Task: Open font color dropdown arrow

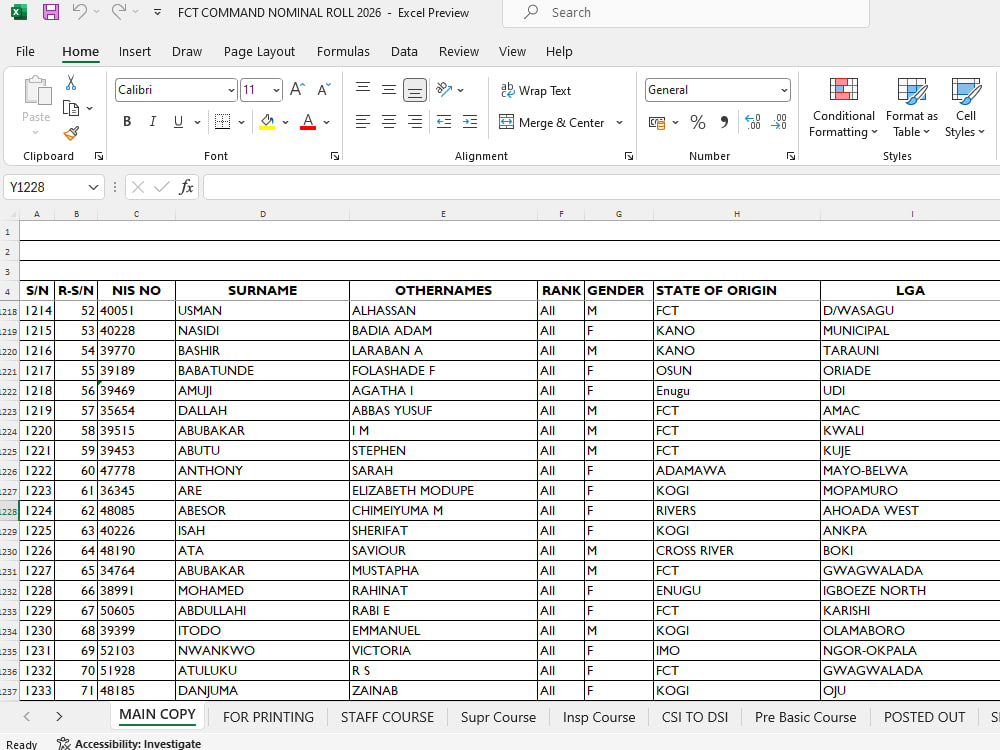Action: click(327, 122)
